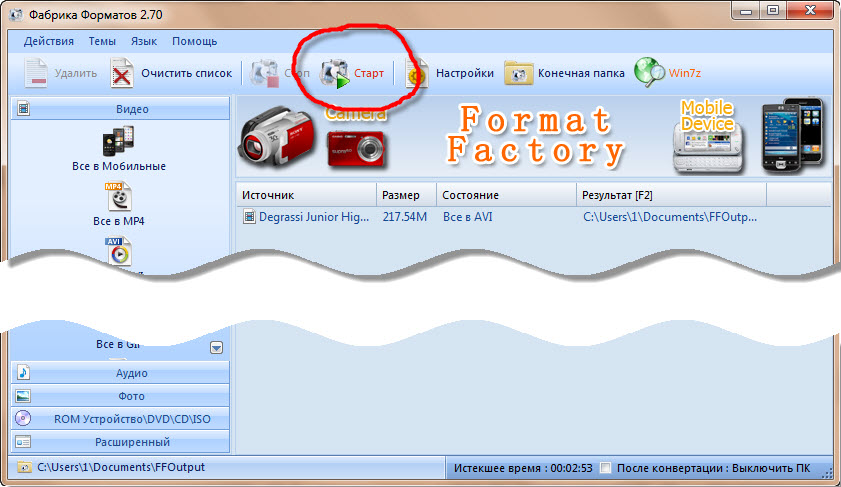This screenshot has width=841, height=487.
Task: Click the Все в AVI state cell
Action: (x=468, y=217)
